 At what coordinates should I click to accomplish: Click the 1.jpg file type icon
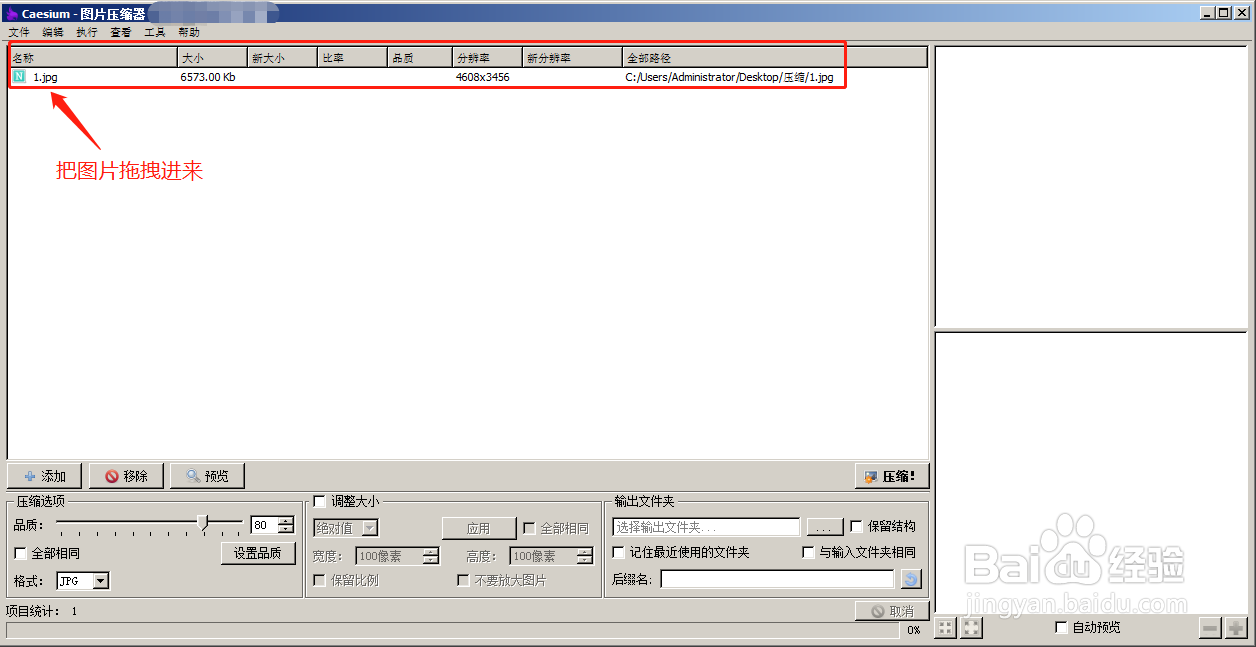click(19, 77)
